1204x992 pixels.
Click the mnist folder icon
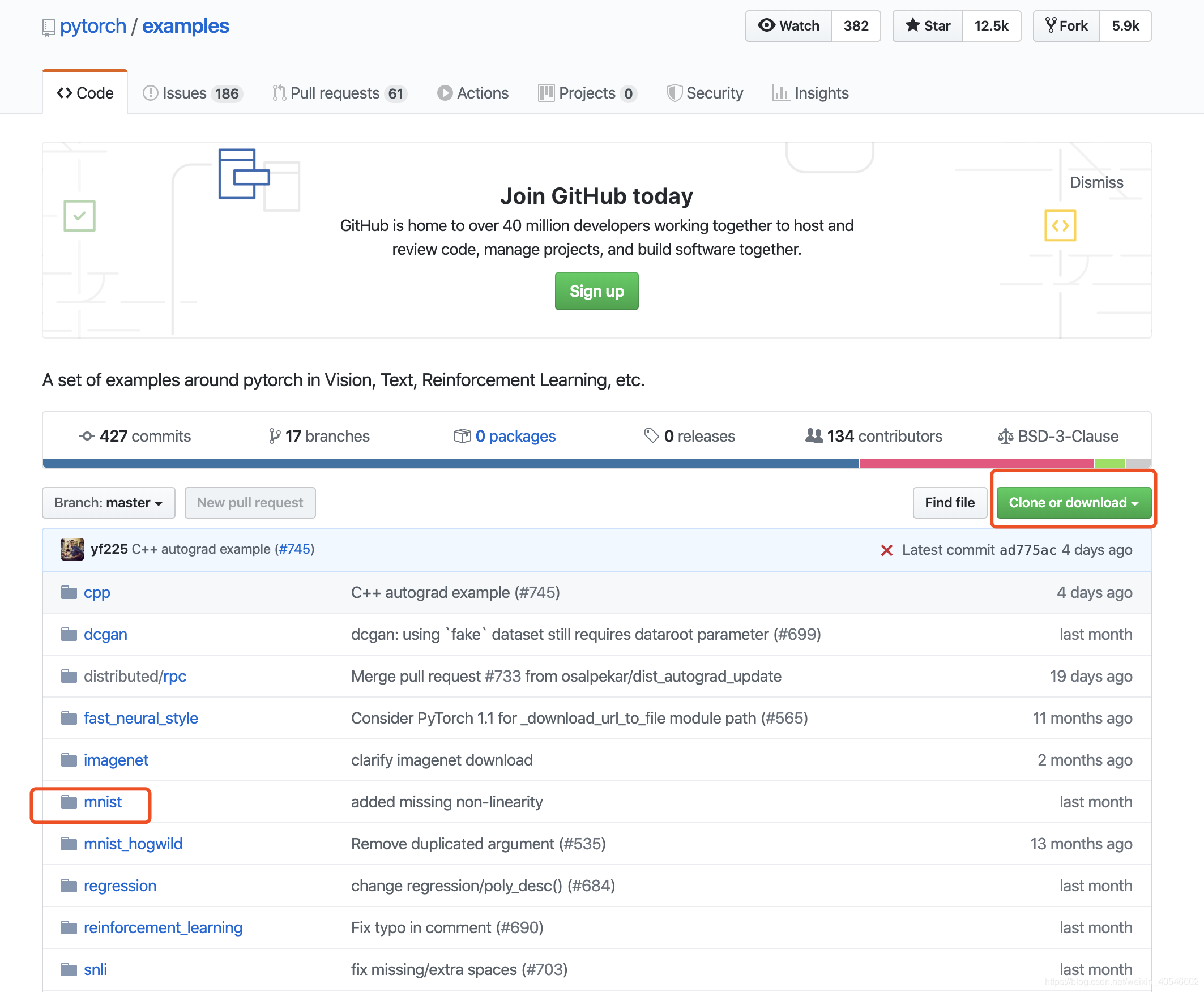pyautogui.click(x=69, y=802)
